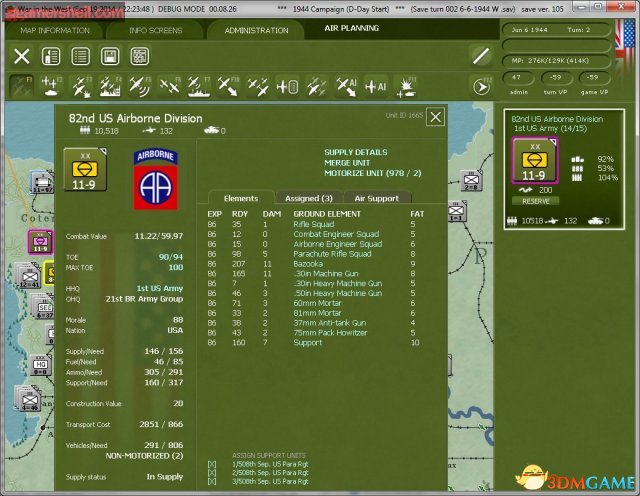Click the X icon in the top-left toolbar

23,56
